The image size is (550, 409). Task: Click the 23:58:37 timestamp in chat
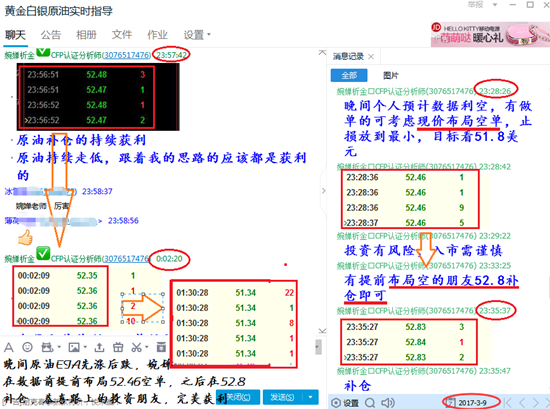(97, 191)
